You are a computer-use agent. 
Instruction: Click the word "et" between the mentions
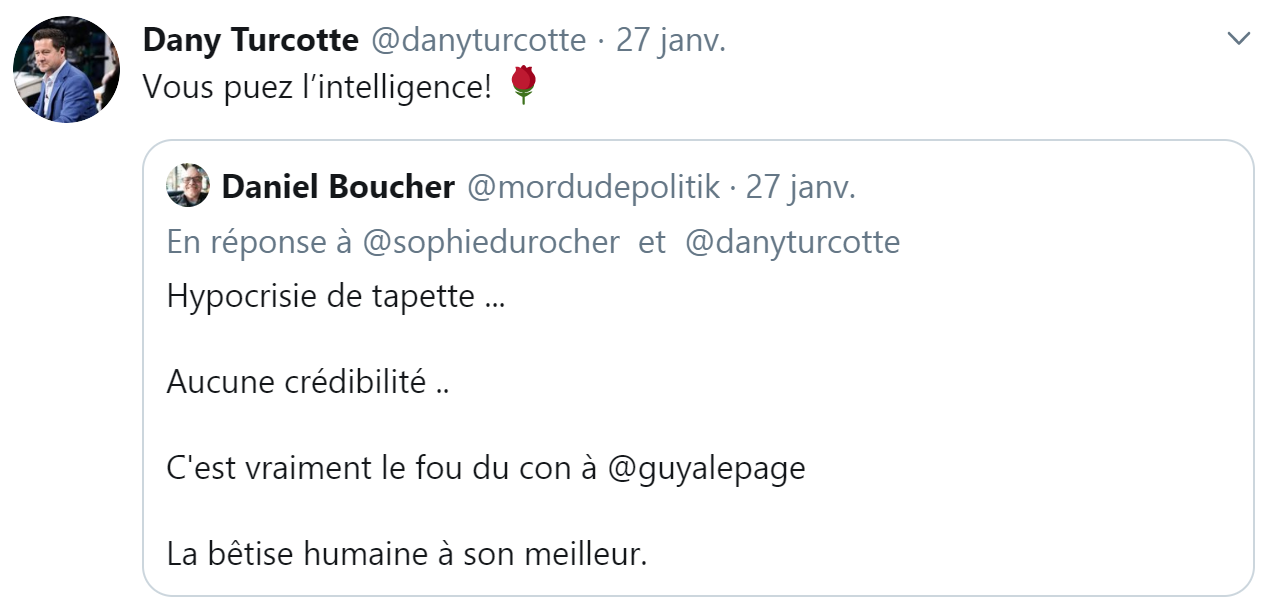pos(652,242)
